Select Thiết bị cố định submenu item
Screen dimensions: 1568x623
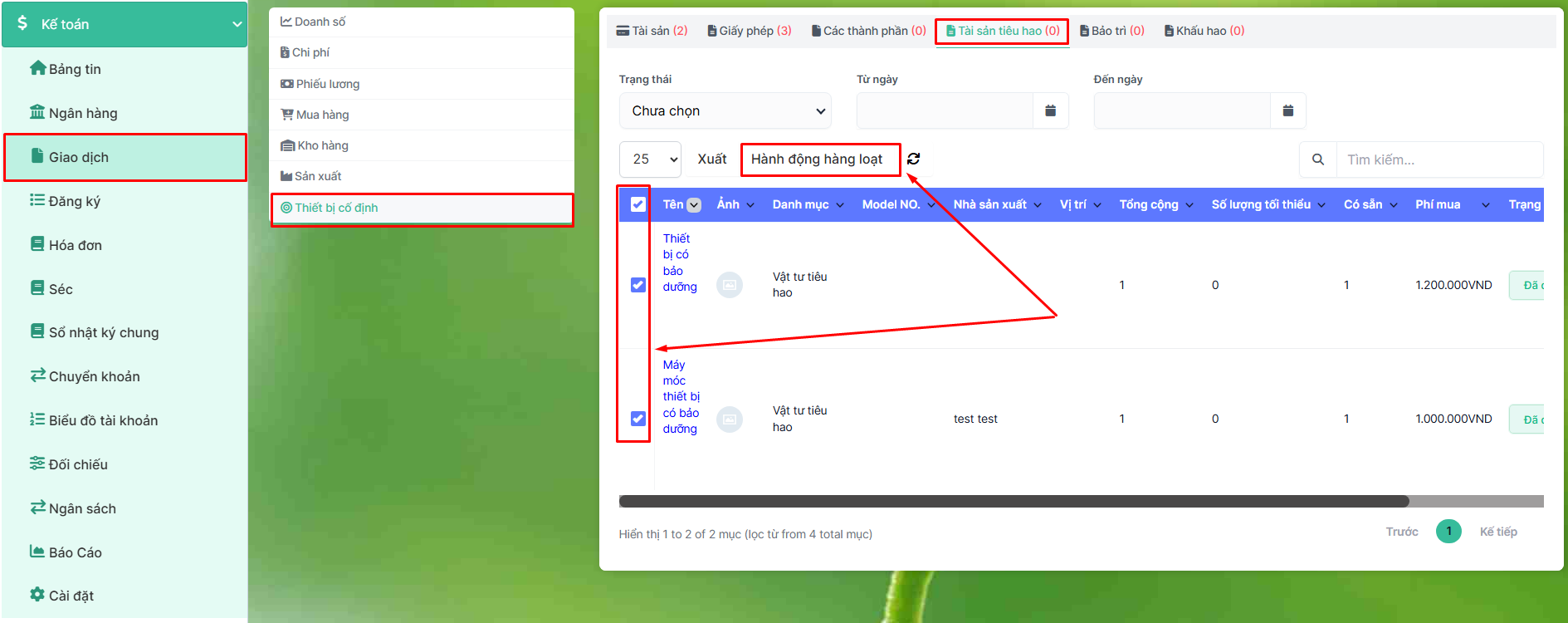tap(422, 208)
